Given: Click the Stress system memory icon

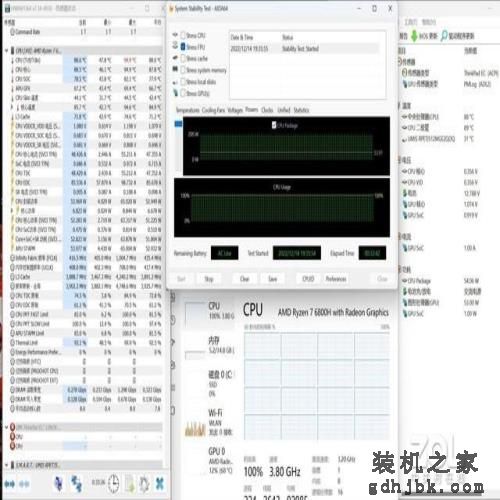Looking at the screenshot, I should (x=175, y=69).
